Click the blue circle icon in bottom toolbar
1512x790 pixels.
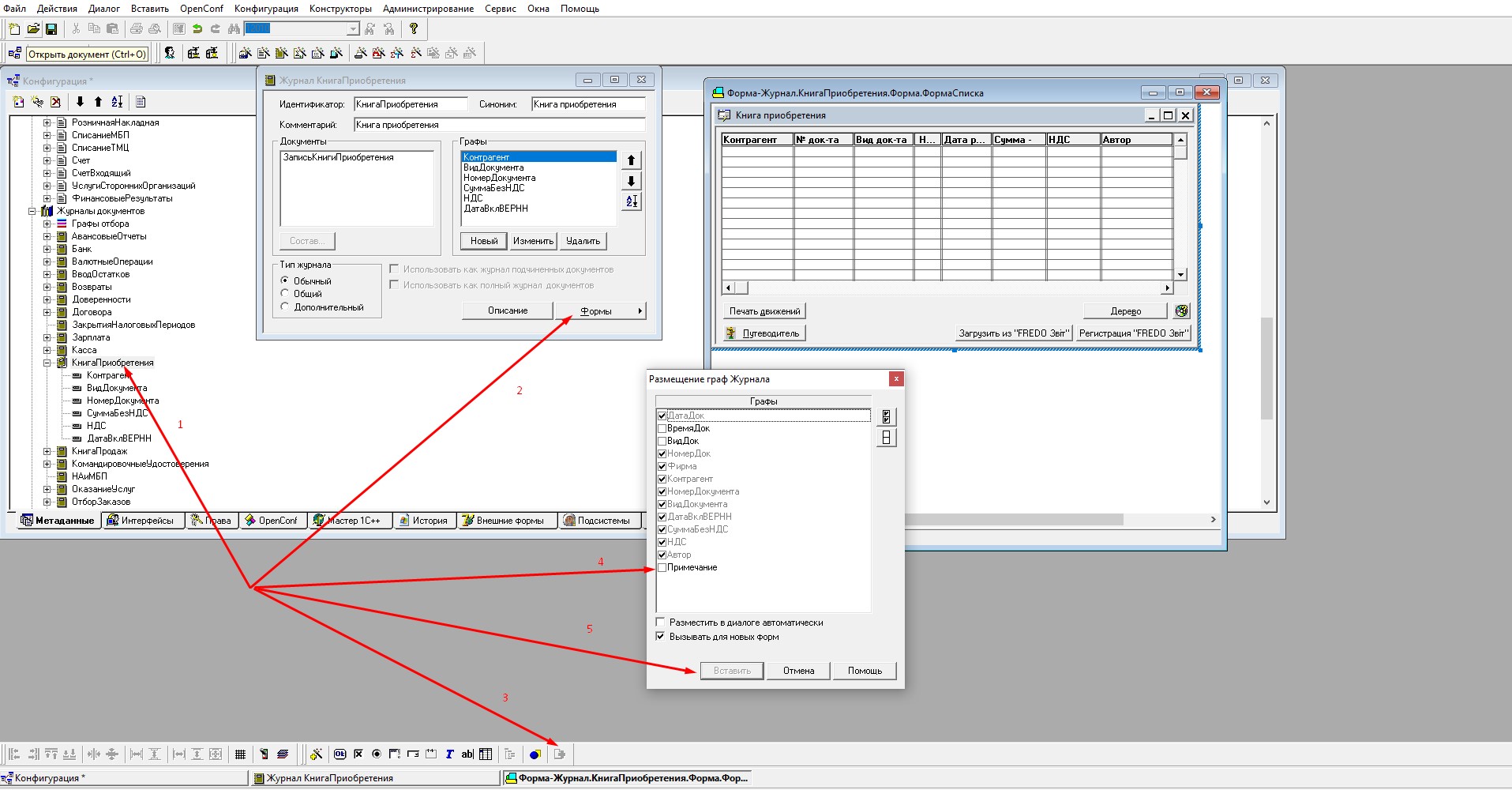click(535, 754)
